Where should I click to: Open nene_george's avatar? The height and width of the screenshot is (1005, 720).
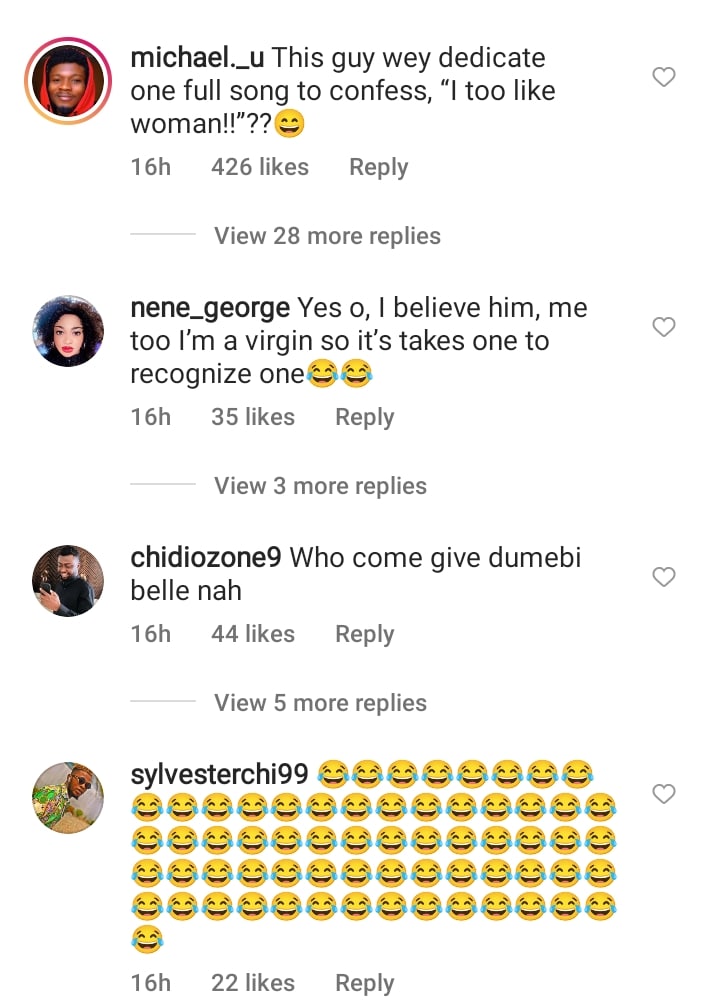point(68,331)
